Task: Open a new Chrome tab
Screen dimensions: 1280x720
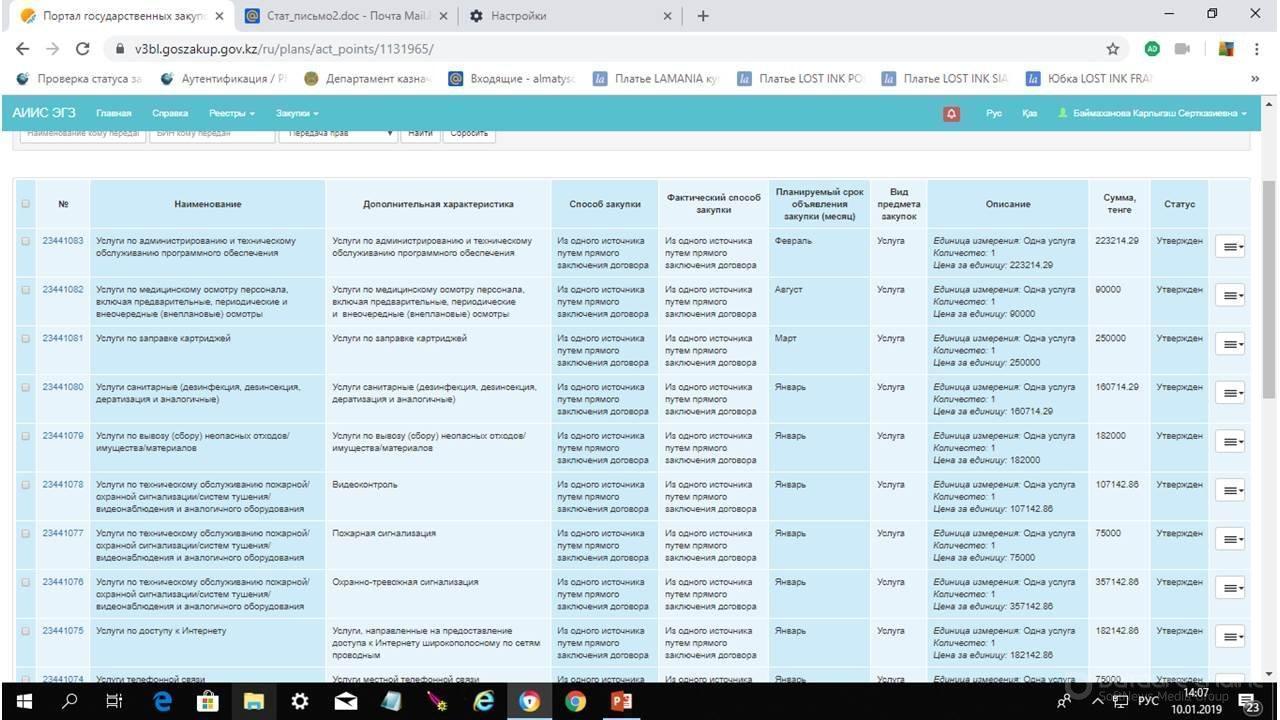Action: pos(703,16)
